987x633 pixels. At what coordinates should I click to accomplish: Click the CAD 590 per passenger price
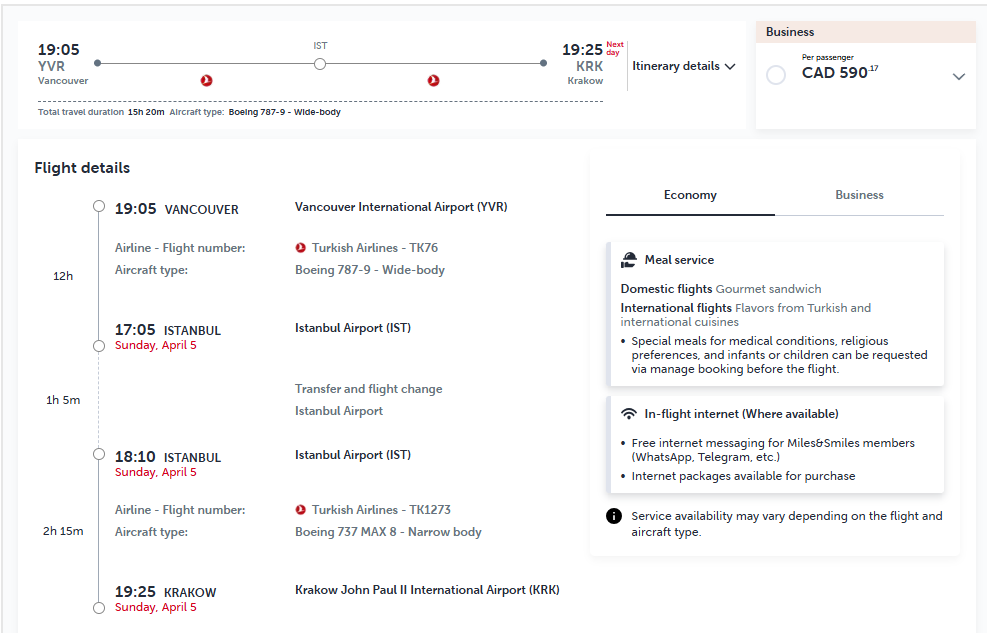pyautogui.click(x=840, y=72)
